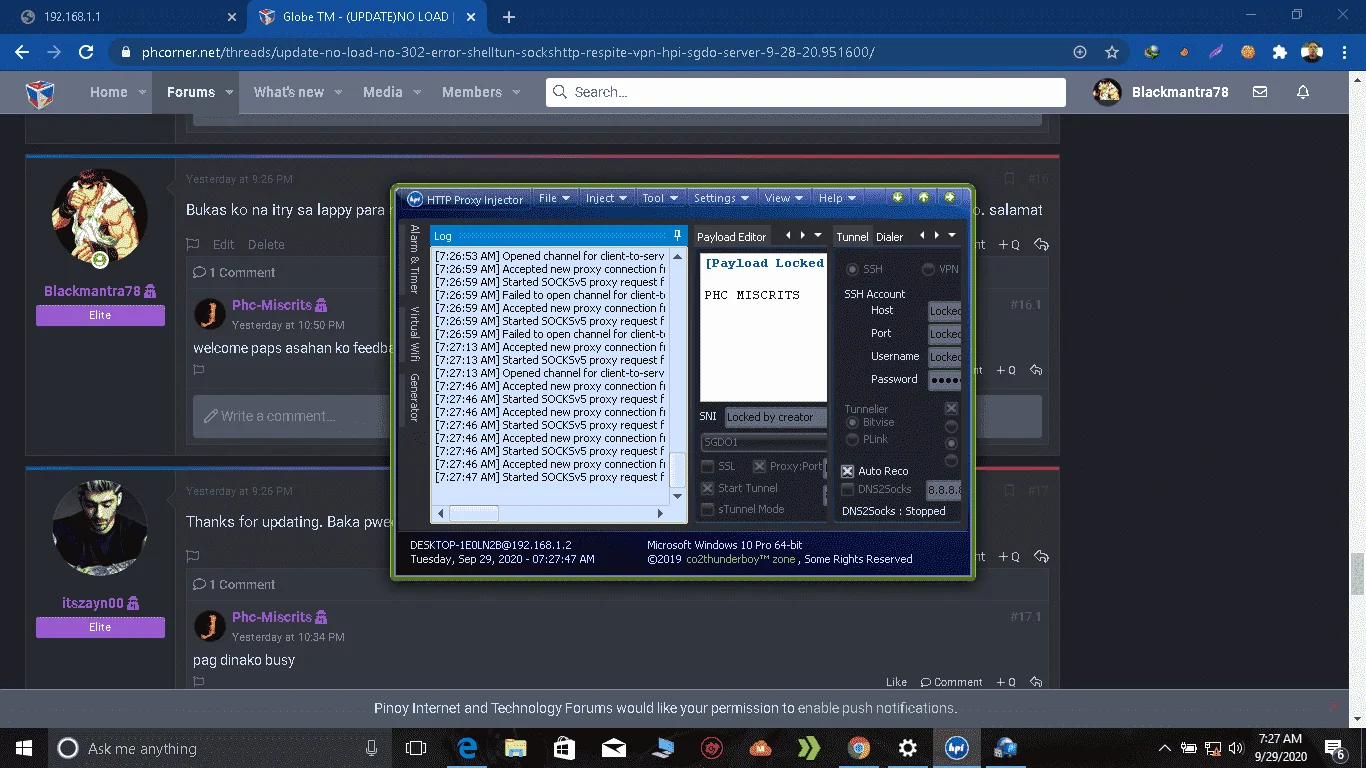
Task: Select the Bitvise tunnelier option
Action: point(853,423)
